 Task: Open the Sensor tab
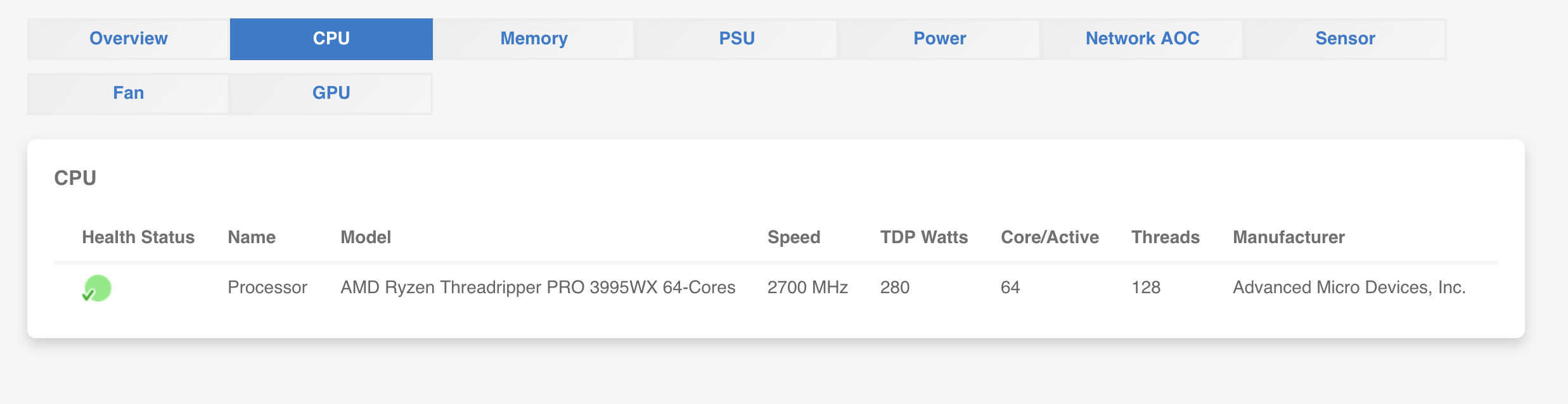1344,39
